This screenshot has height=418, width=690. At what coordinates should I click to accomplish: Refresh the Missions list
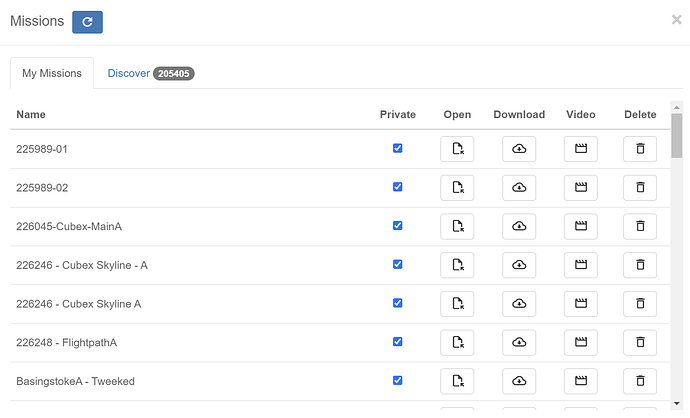pos(87,22)
